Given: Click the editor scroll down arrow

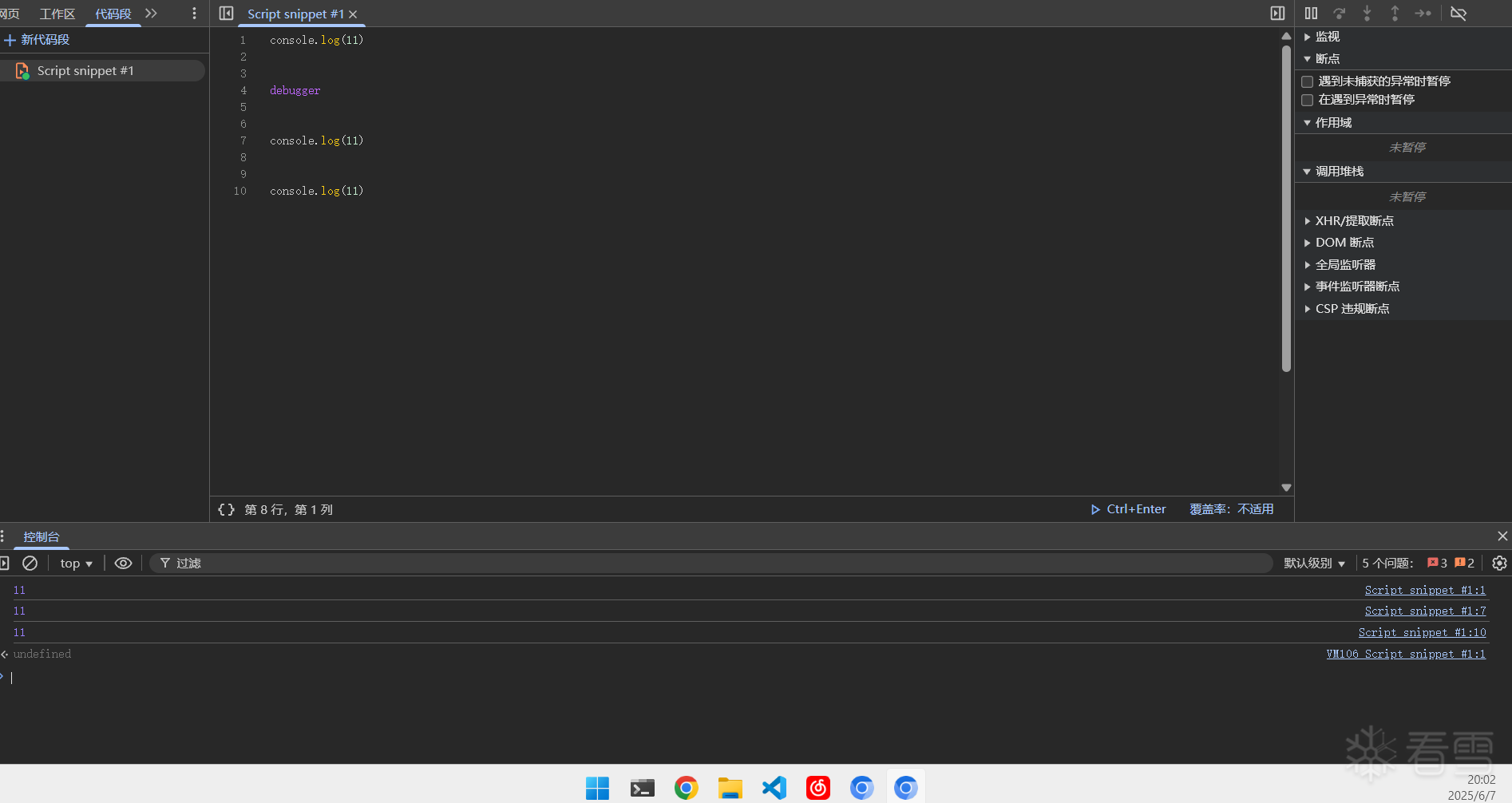Looking at the screenshot, I should (1286, 488).
